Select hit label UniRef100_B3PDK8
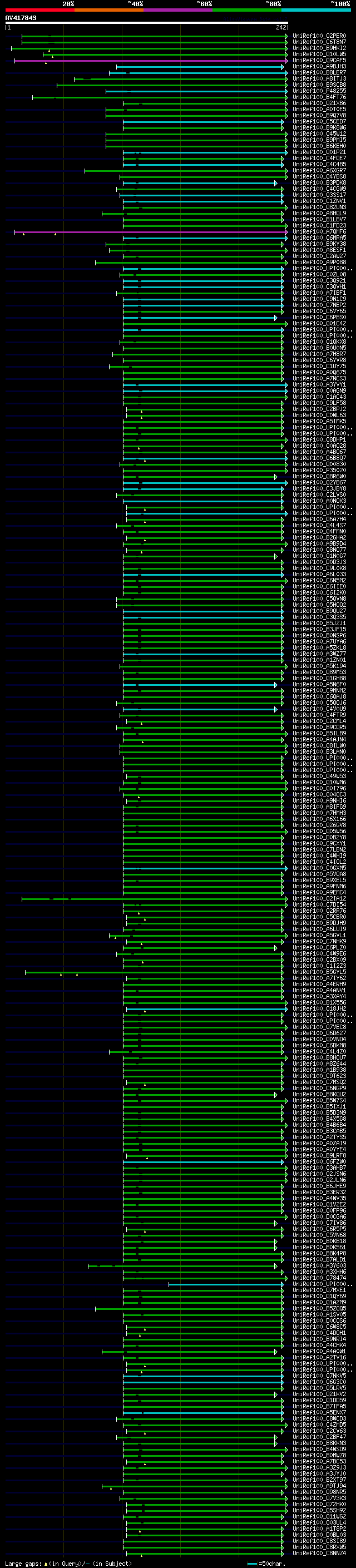The width and height of the screenshot is (356, 1568). click(x=319, y=182)
